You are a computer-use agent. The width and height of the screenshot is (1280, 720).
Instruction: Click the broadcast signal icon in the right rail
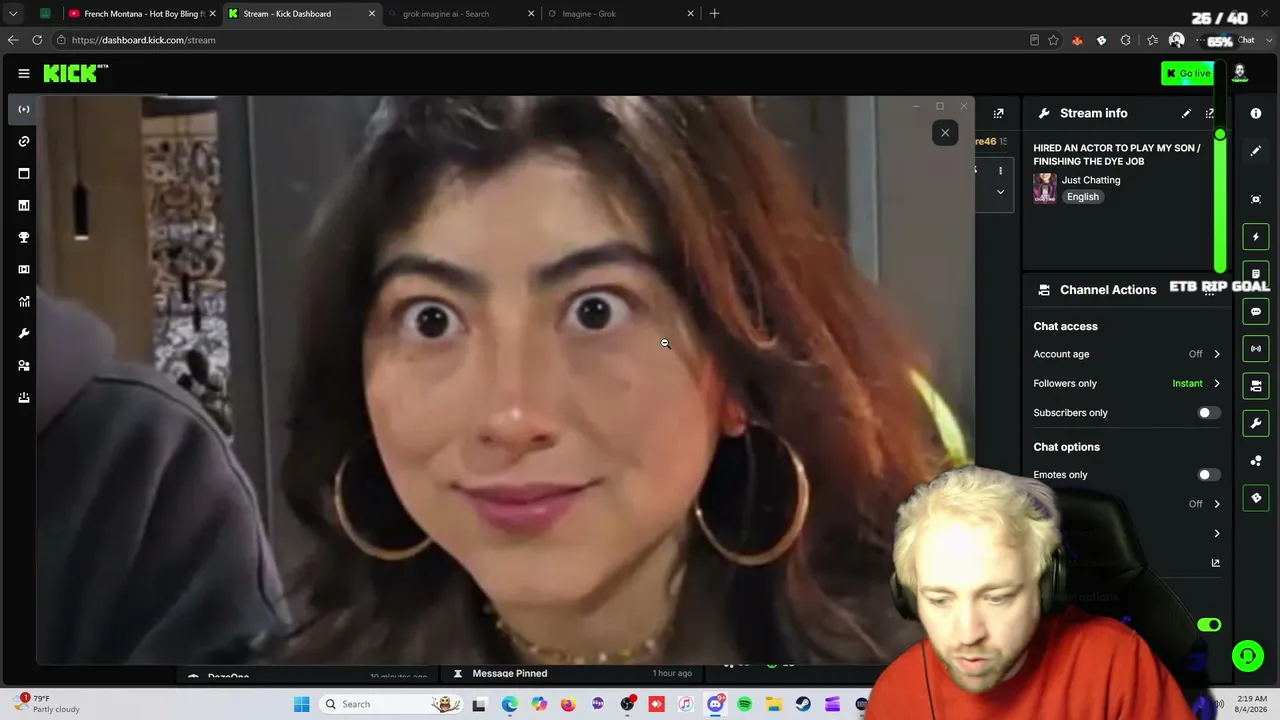tap(1256, 348)
